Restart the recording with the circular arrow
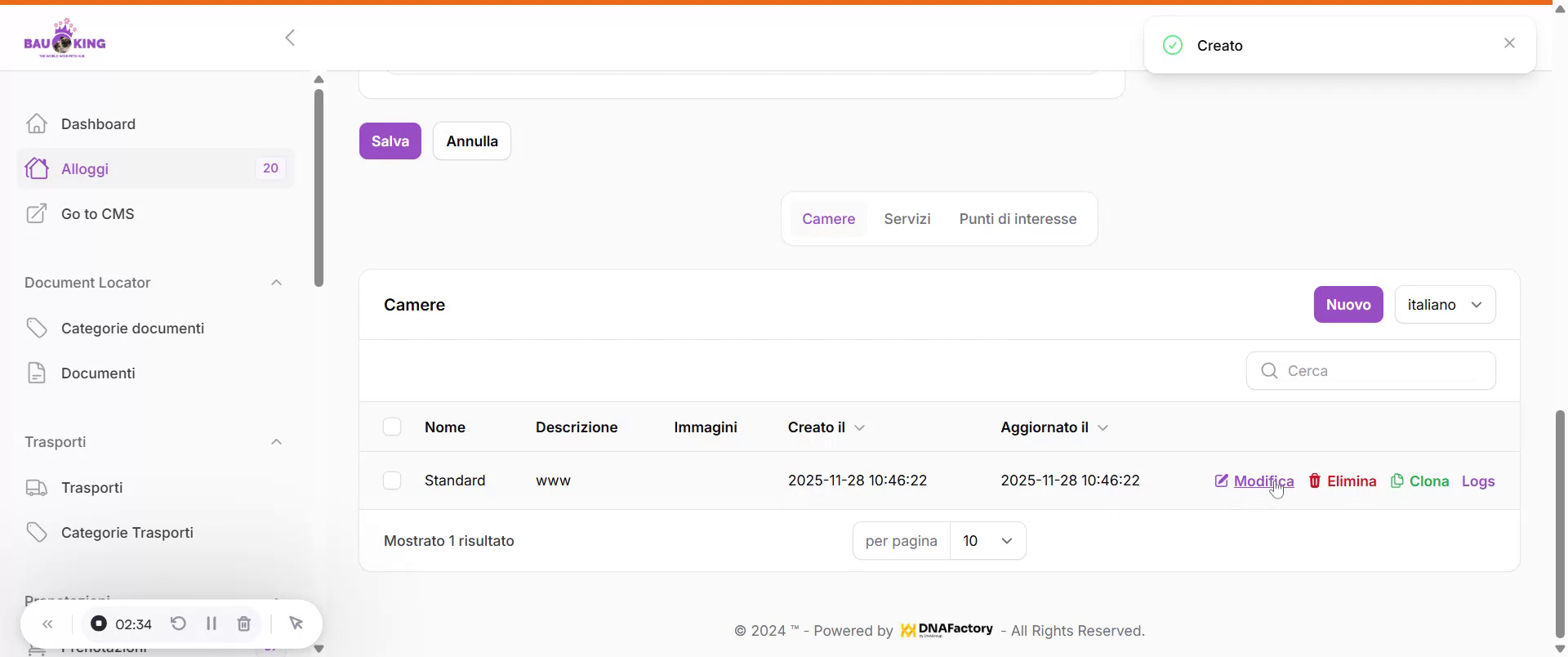 [178, 623]
